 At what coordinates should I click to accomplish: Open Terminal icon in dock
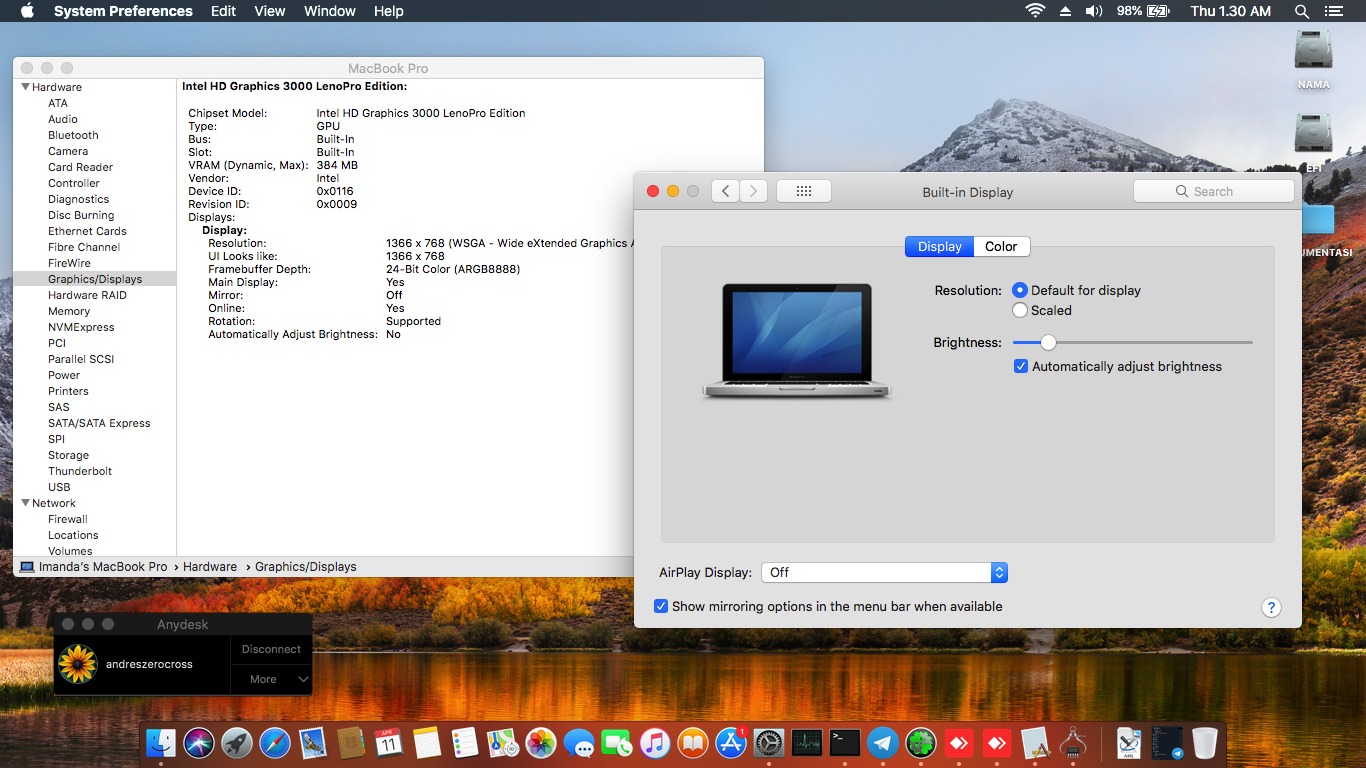click(845, 743)
